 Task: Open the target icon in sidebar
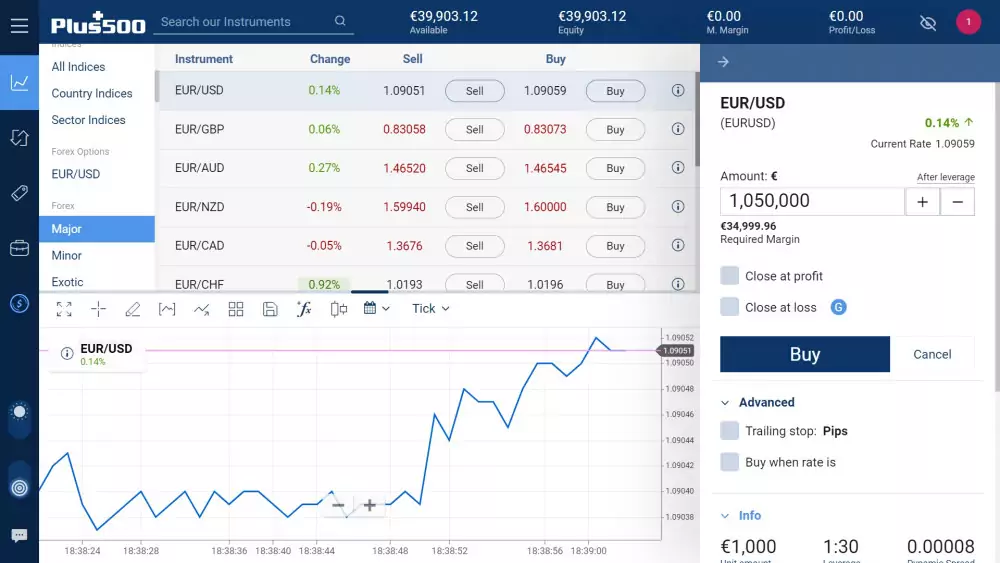pyautogui.click(x=20, y=488)
